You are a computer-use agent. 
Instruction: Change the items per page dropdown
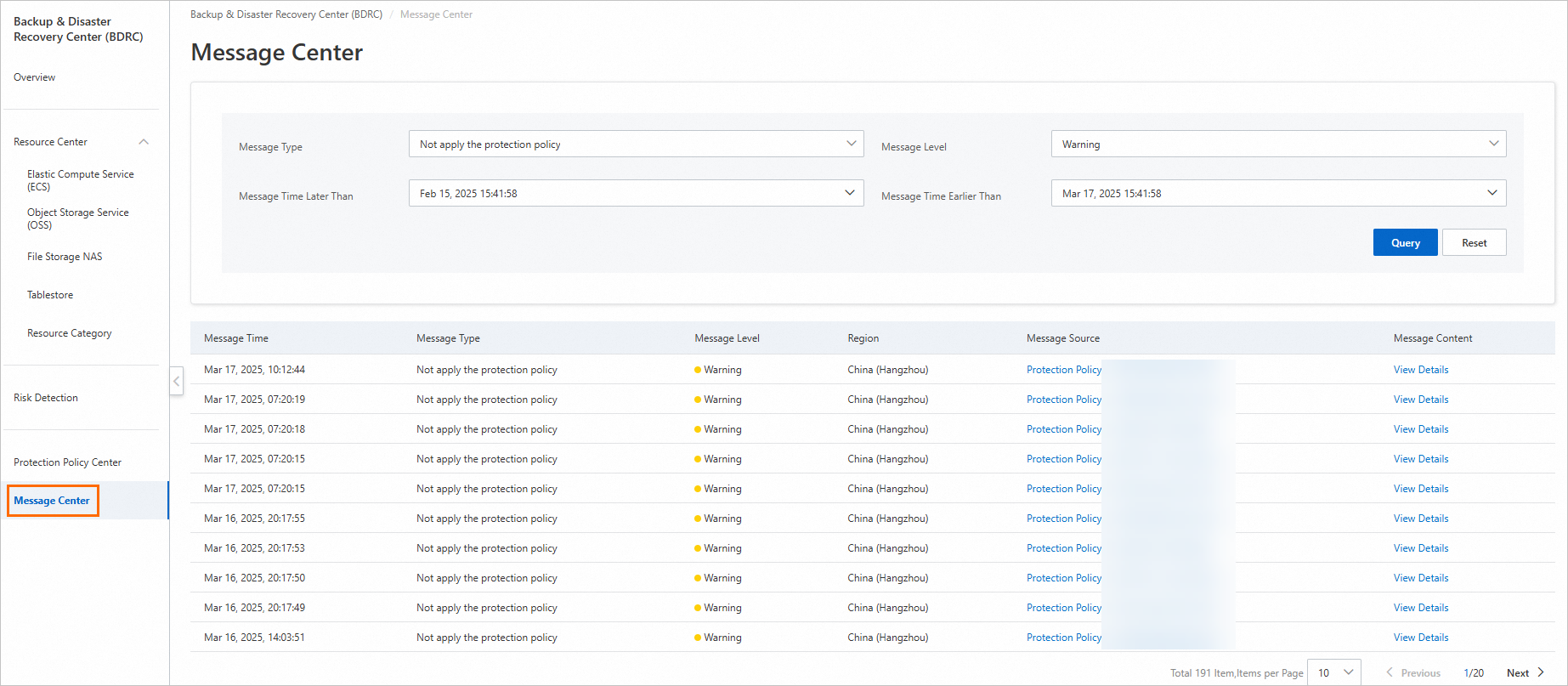pyautogui.click(x=1333, y=672)
